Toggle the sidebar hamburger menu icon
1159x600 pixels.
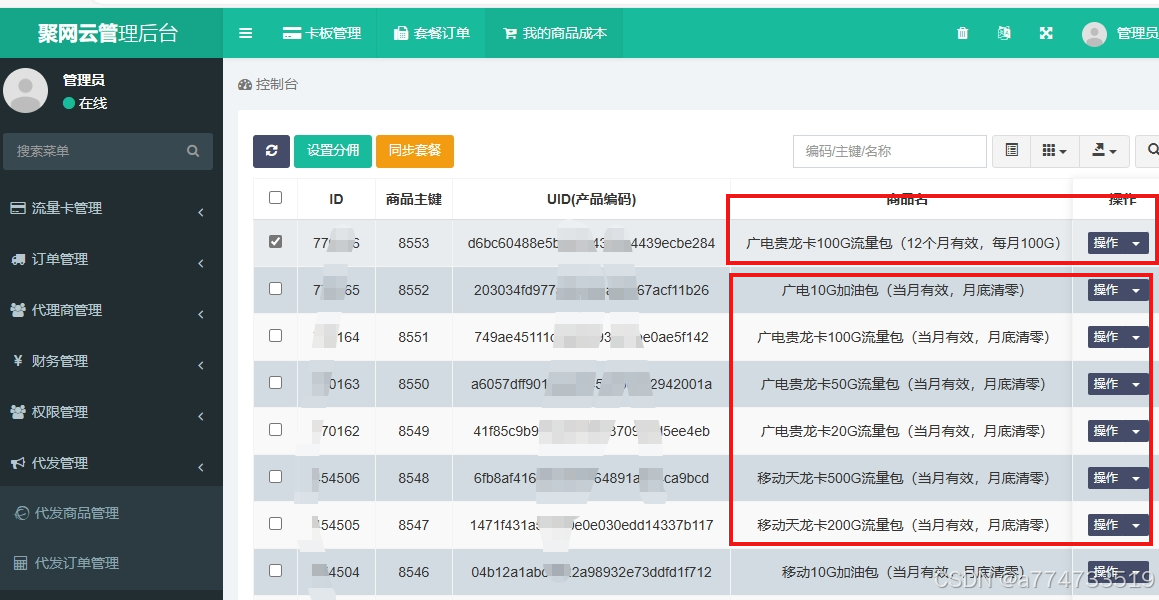[245, 33]
